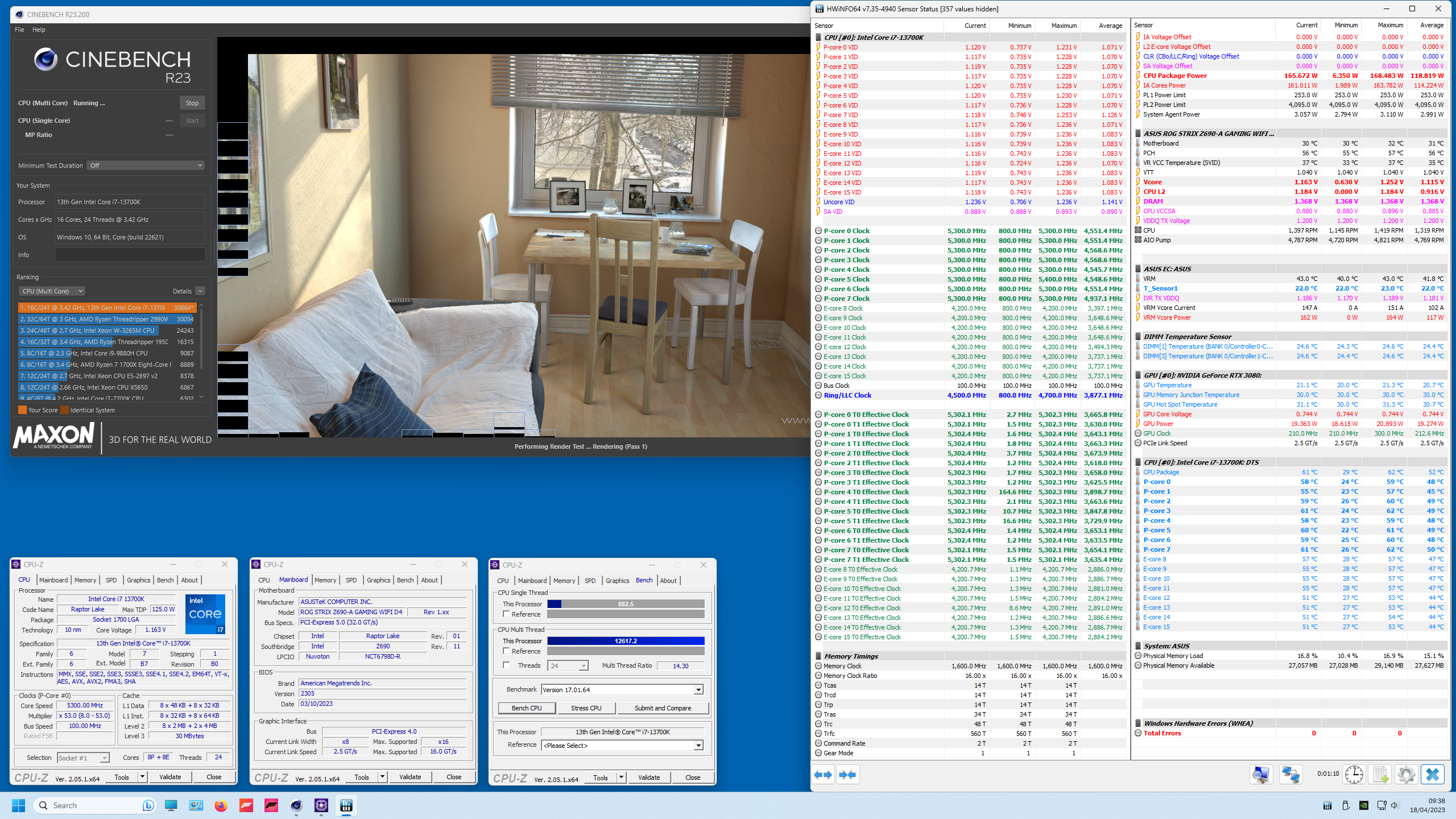Open Bing chat icon in search box
The width and height of the screenshot is (1456, 819).
point(148,805)
